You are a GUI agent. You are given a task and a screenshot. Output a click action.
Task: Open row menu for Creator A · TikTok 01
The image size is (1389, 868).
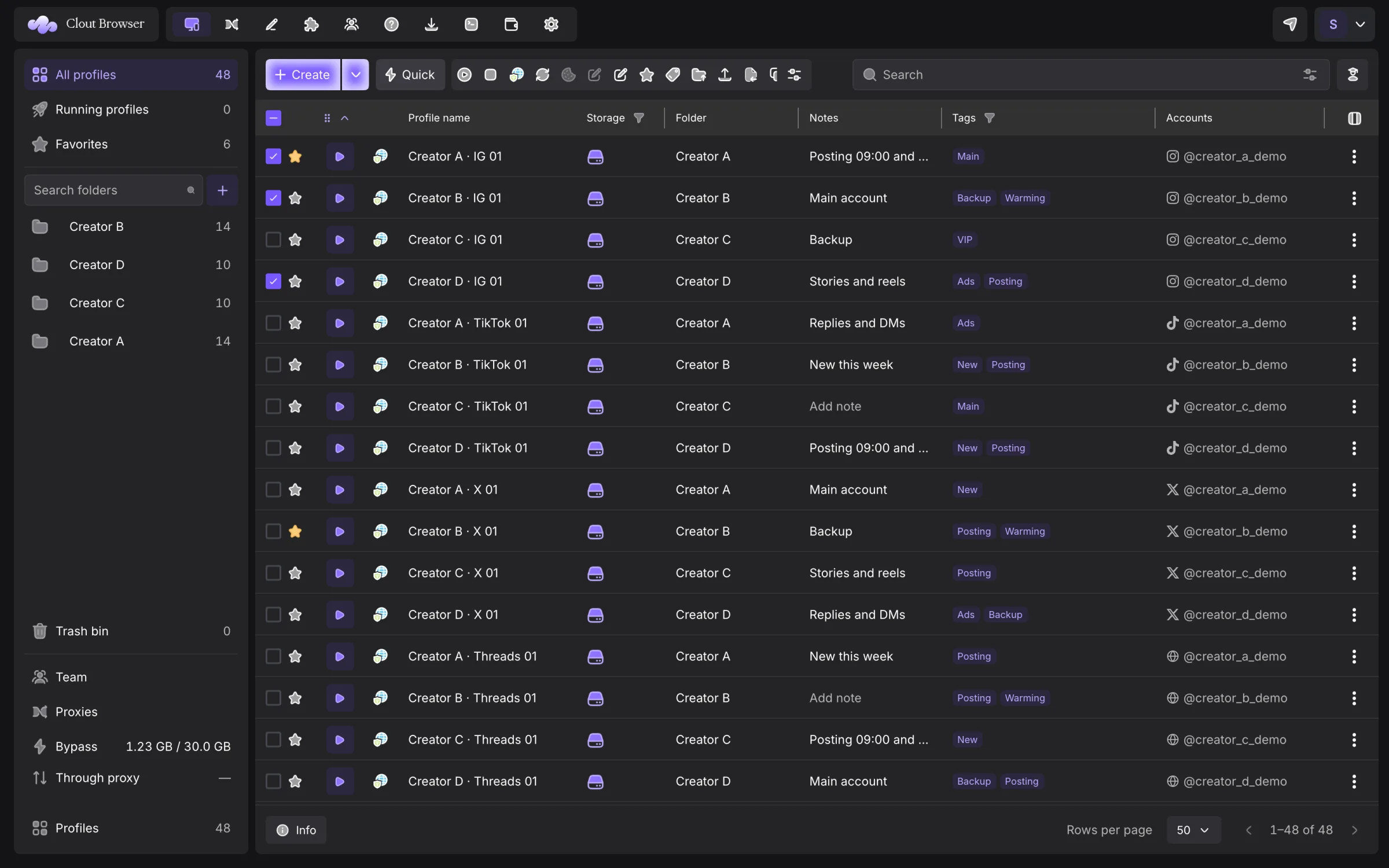pyautogui.click(x=1354, y=323)
